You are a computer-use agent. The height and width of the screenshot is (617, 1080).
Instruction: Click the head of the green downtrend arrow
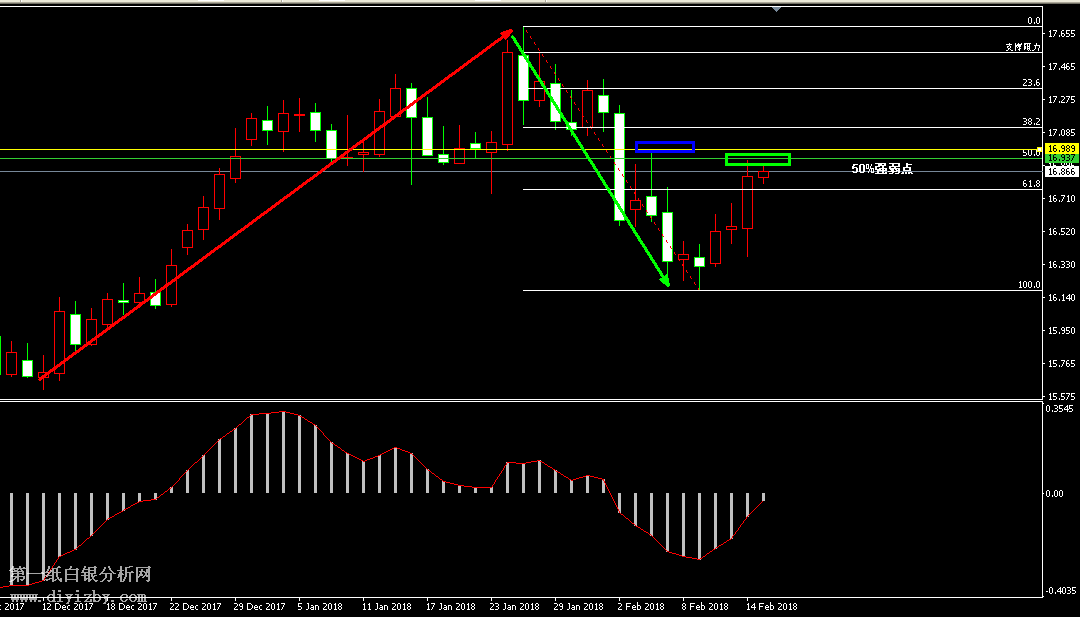665,283
